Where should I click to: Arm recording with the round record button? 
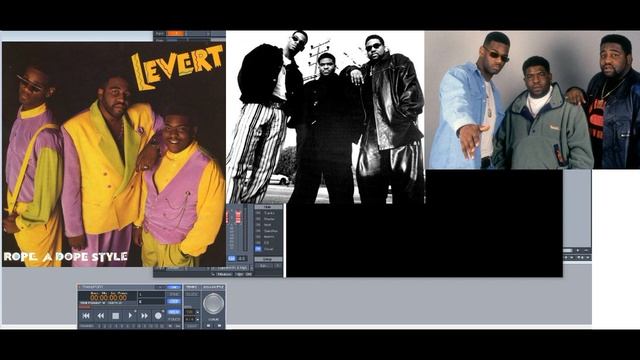click(158, 316)
